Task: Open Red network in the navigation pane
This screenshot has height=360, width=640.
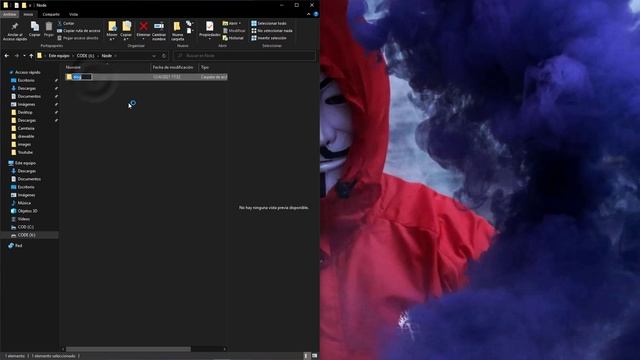Action: pyautogui.click(x=18, y=246)
